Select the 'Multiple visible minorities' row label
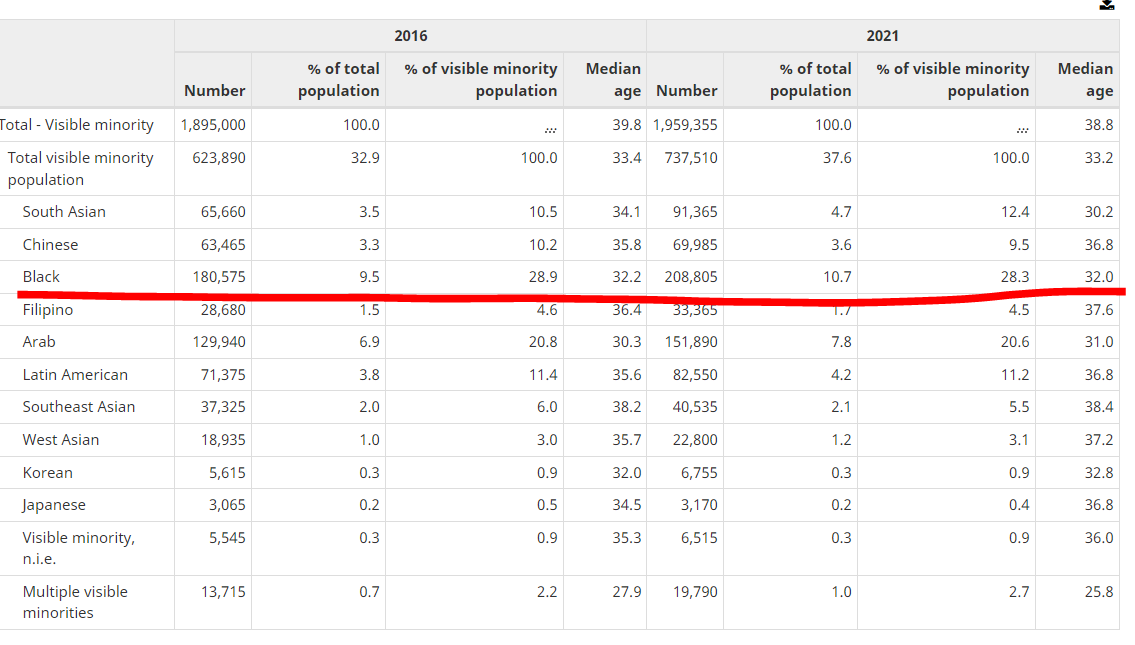 tap(75, 602)
